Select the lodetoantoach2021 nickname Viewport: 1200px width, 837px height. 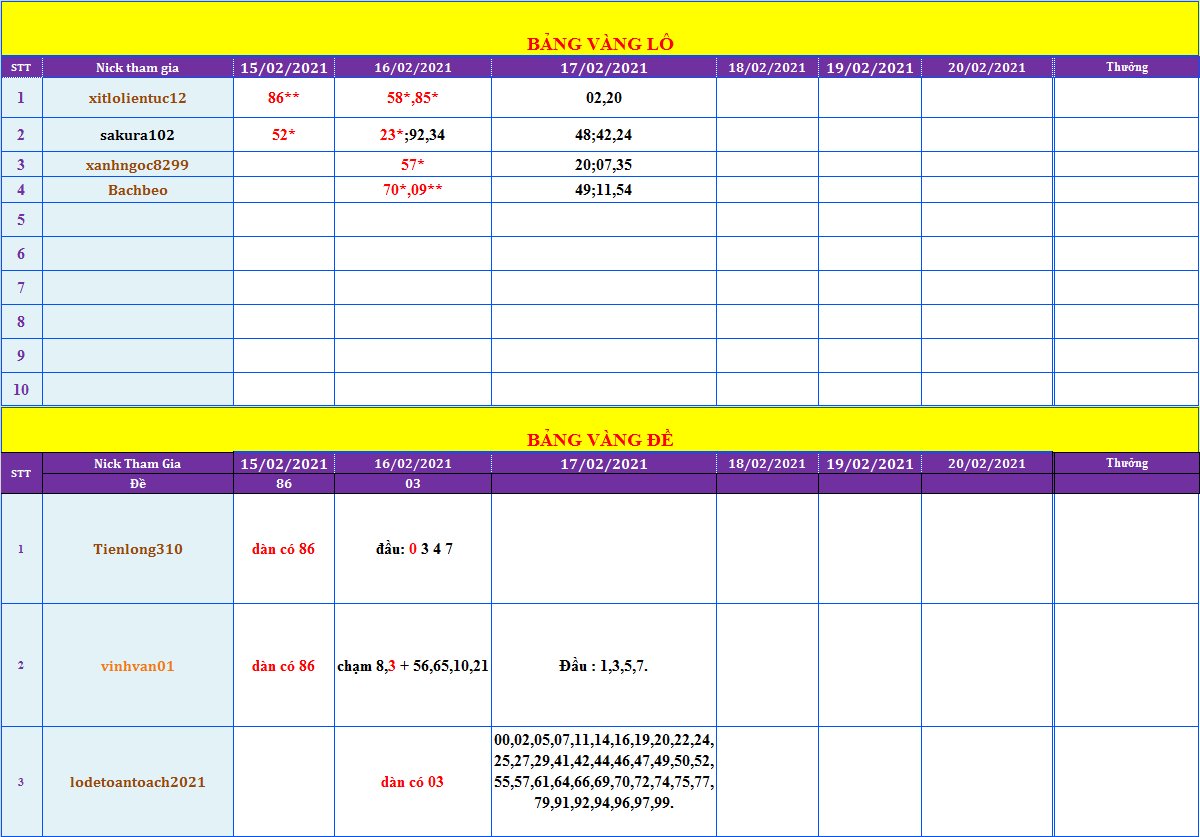click(137, 782)
